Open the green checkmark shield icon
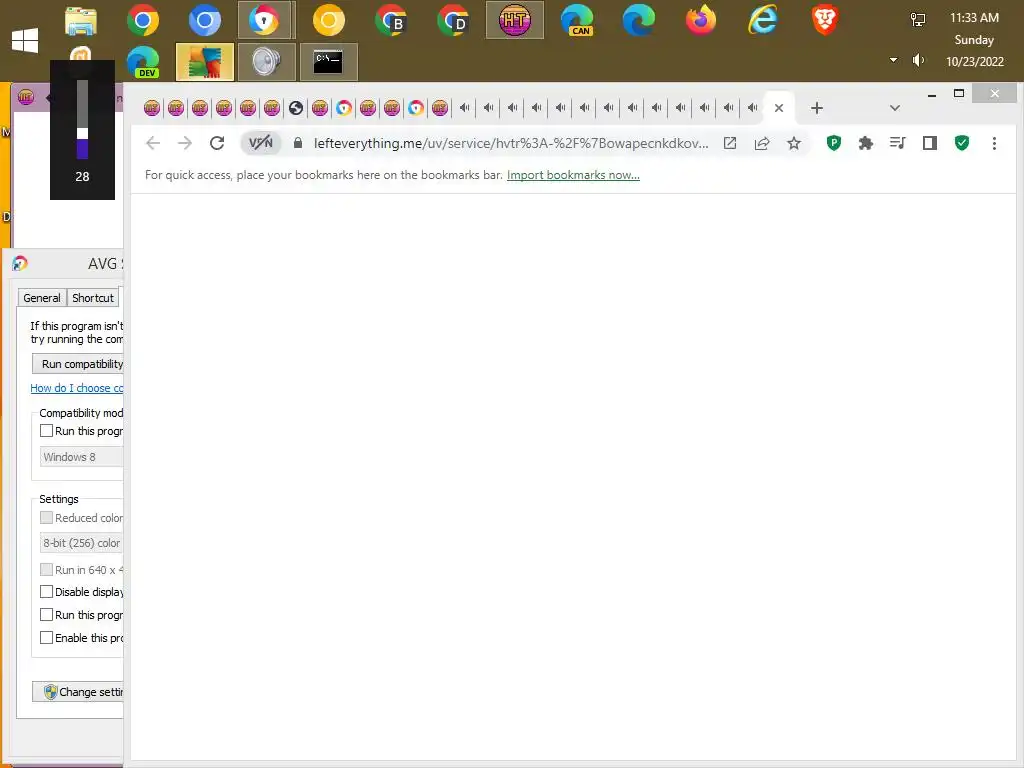This screenshot has width=1024, height=768. click(x=961, y=143)
